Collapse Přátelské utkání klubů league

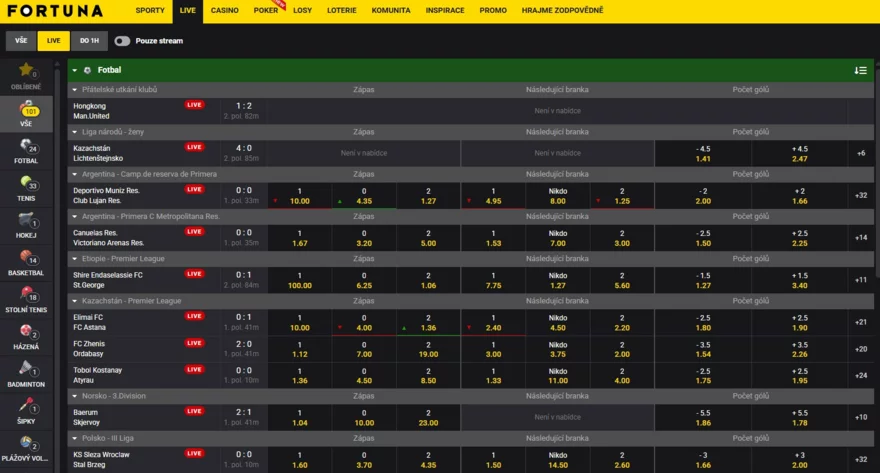pos(75,90)
